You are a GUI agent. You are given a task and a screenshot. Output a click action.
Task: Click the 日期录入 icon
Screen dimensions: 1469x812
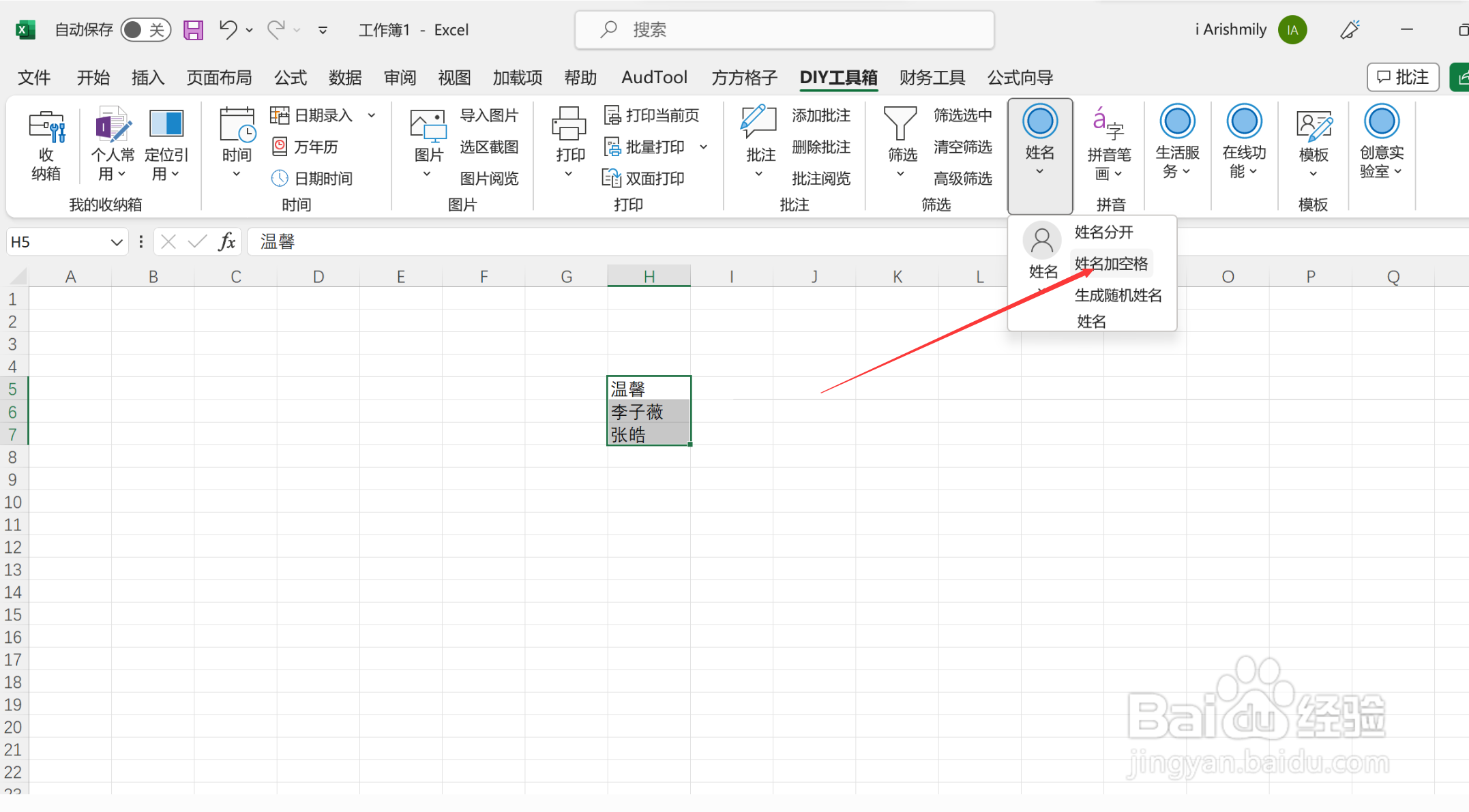[x=279, y=115]
